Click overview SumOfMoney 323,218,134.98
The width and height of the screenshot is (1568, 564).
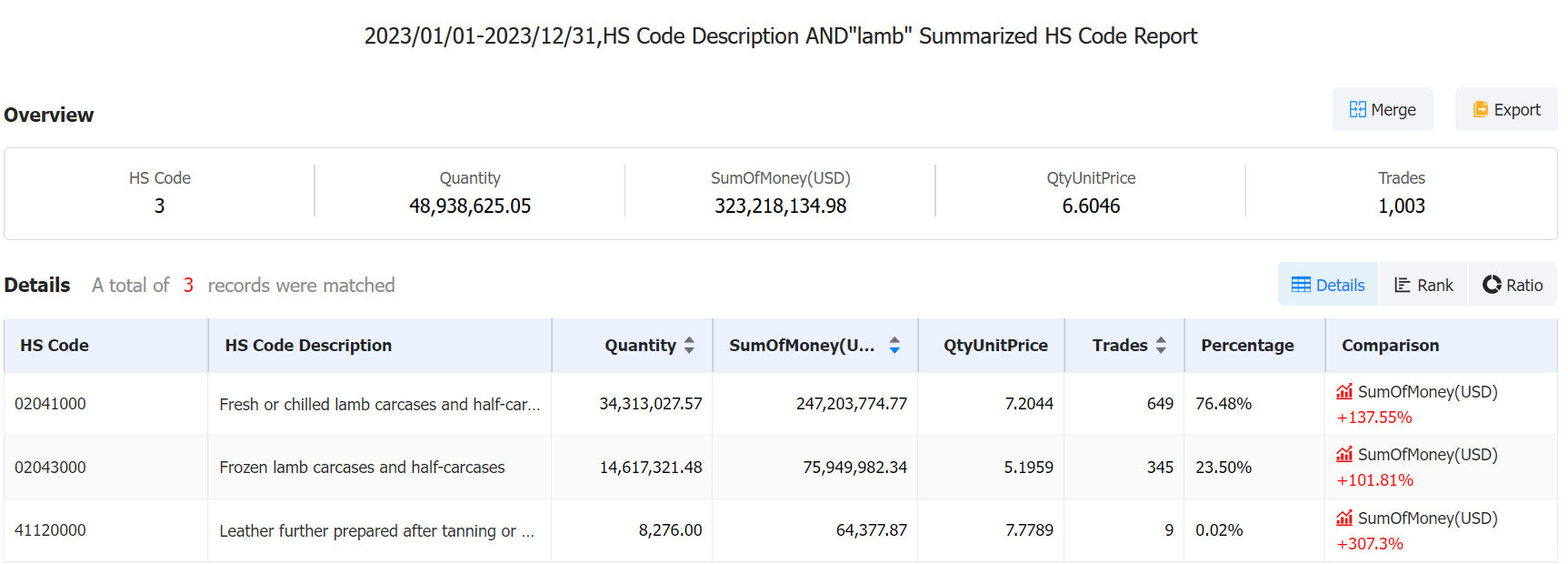[781, 206]
